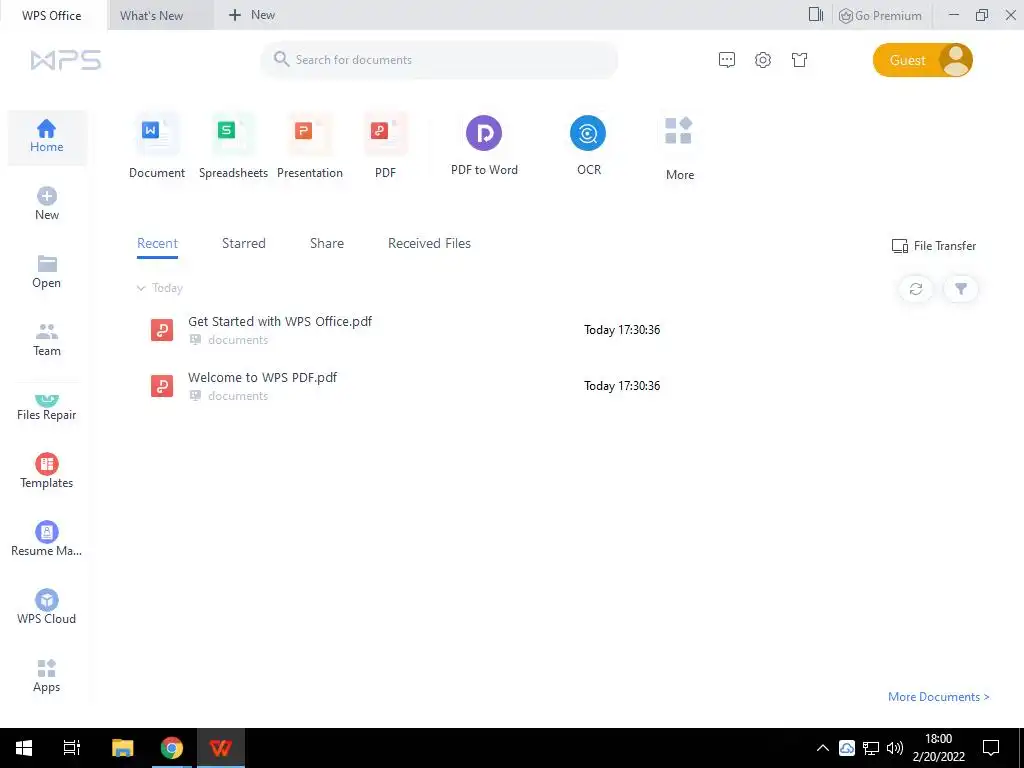Open Home in the sidebar

pyautogui.click(x=46, y=137)
